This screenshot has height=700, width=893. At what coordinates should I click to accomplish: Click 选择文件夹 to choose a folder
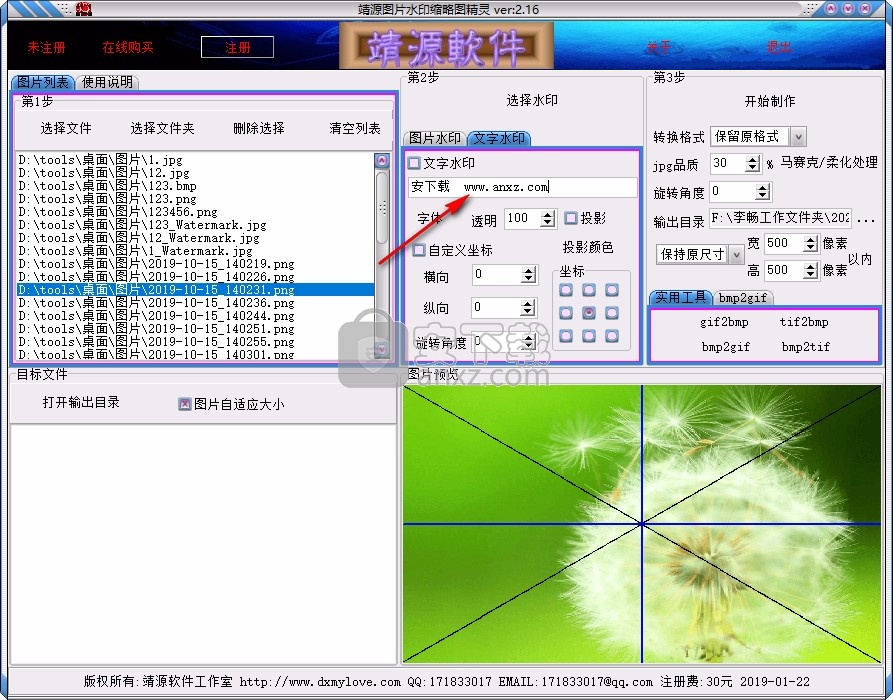click(x=162, y=128)
